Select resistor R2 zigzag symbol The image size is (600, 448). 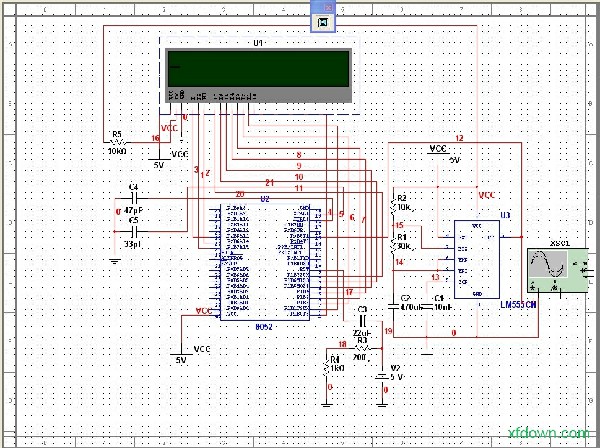[393, 207]
